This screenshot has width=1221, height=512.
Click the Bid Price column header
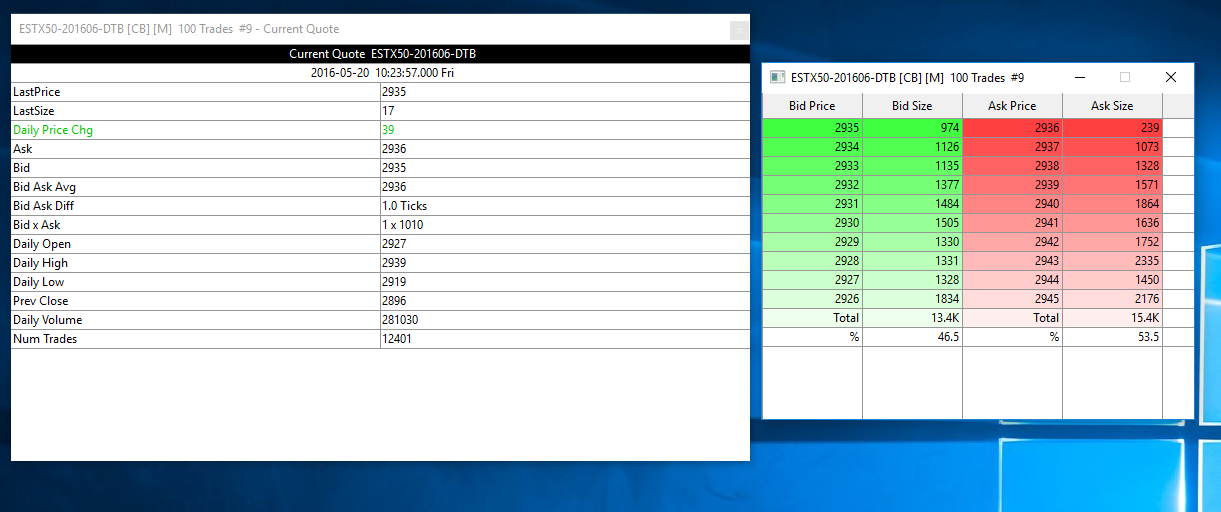pos(812,106)
